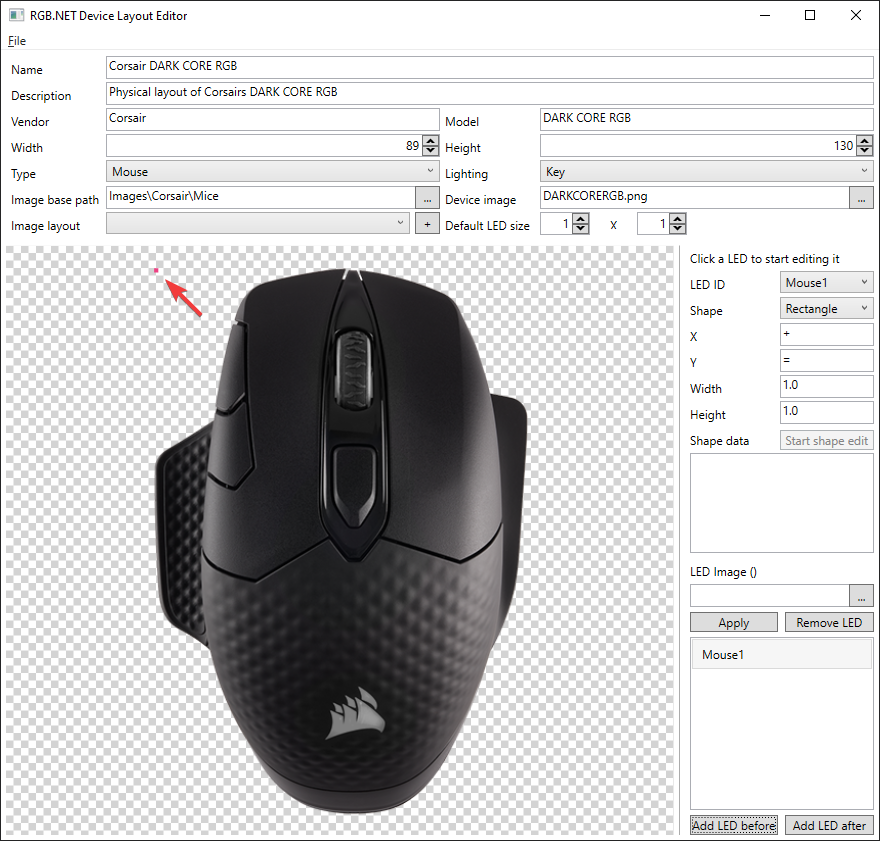Viewport: 880px width, 841px height.
Task: Increase first Default LED size value
Action: (x=581, y=219)
